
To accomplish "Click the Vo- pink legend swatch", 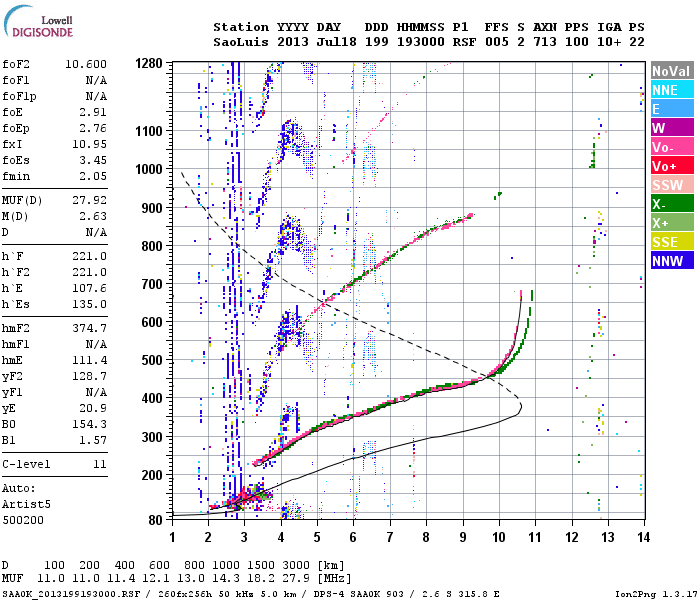I will (672, 147).
